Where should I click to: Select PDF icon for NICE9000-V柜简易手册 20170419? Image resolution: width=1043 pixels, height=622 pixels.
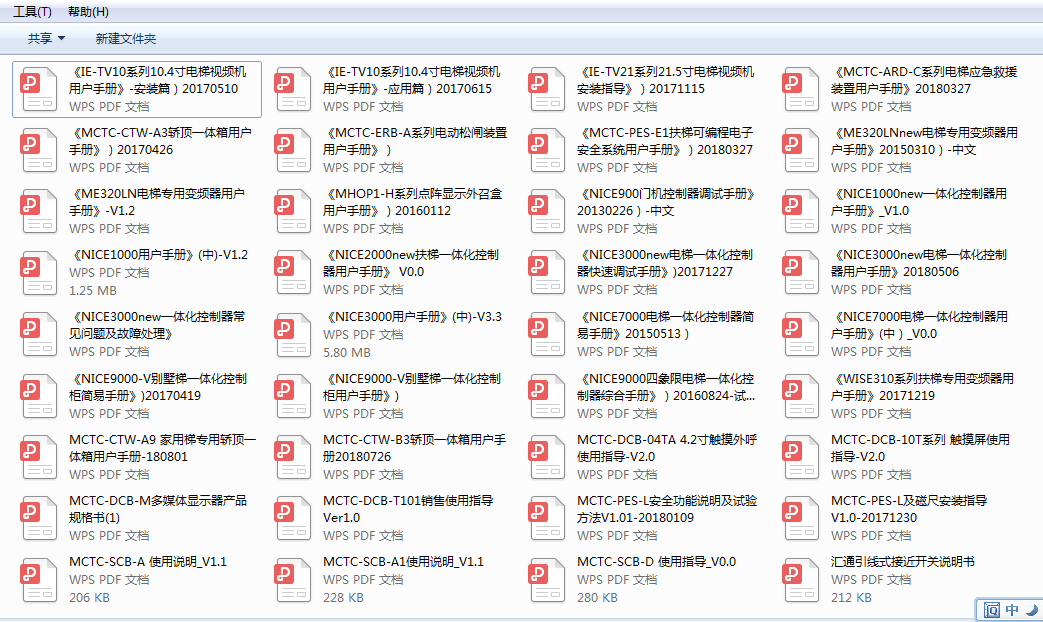[39, 396]
